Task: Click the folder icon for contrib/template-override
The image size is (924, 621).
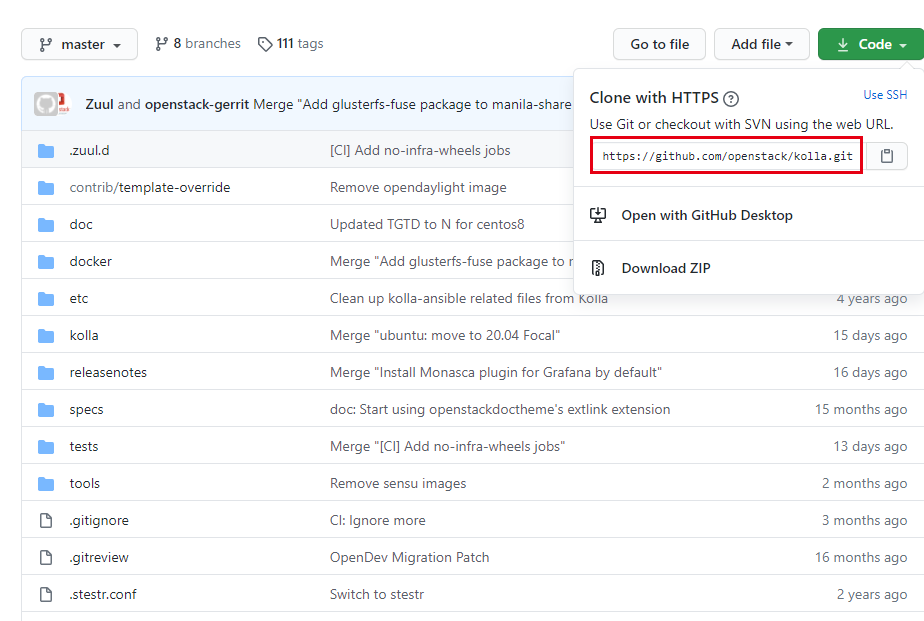Action: coord(46,188)
